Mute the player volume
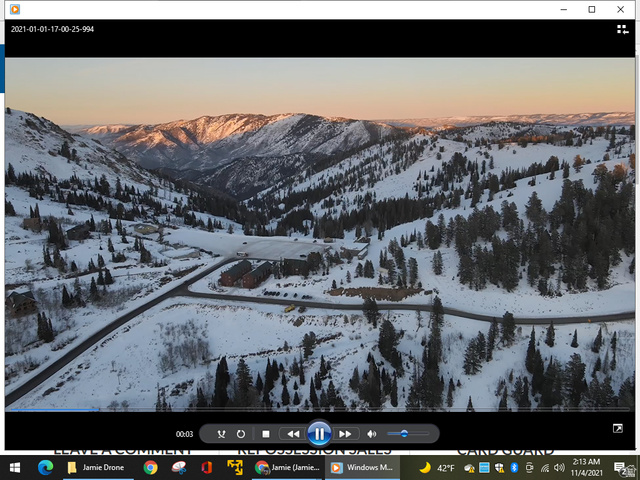This screenshot has height=480, width=640. click(372, 434)
